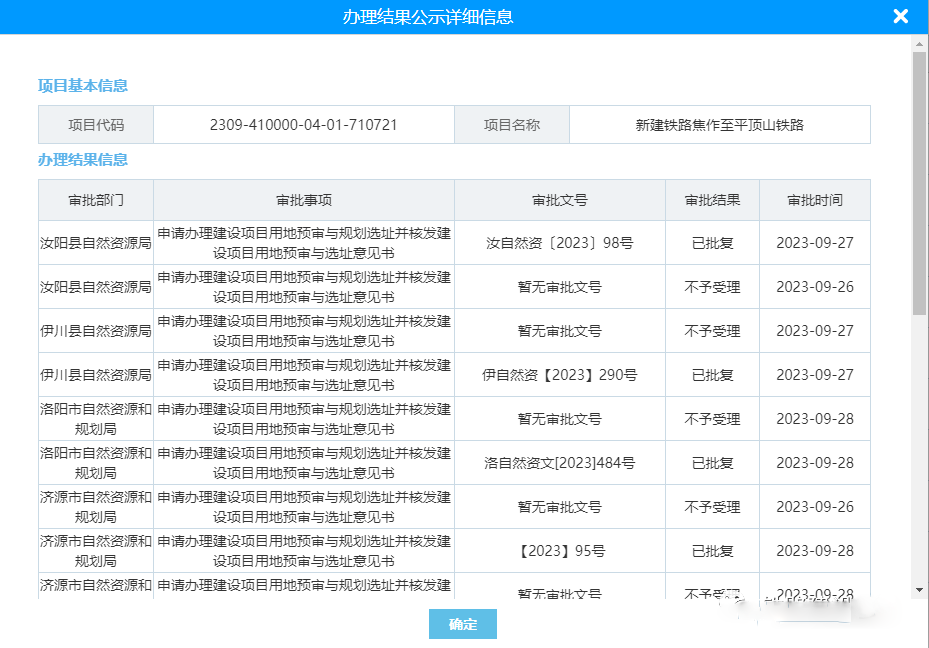Select approval number 洛自然资文[2023]484号

pyautogui.click(x=559, y=463)
